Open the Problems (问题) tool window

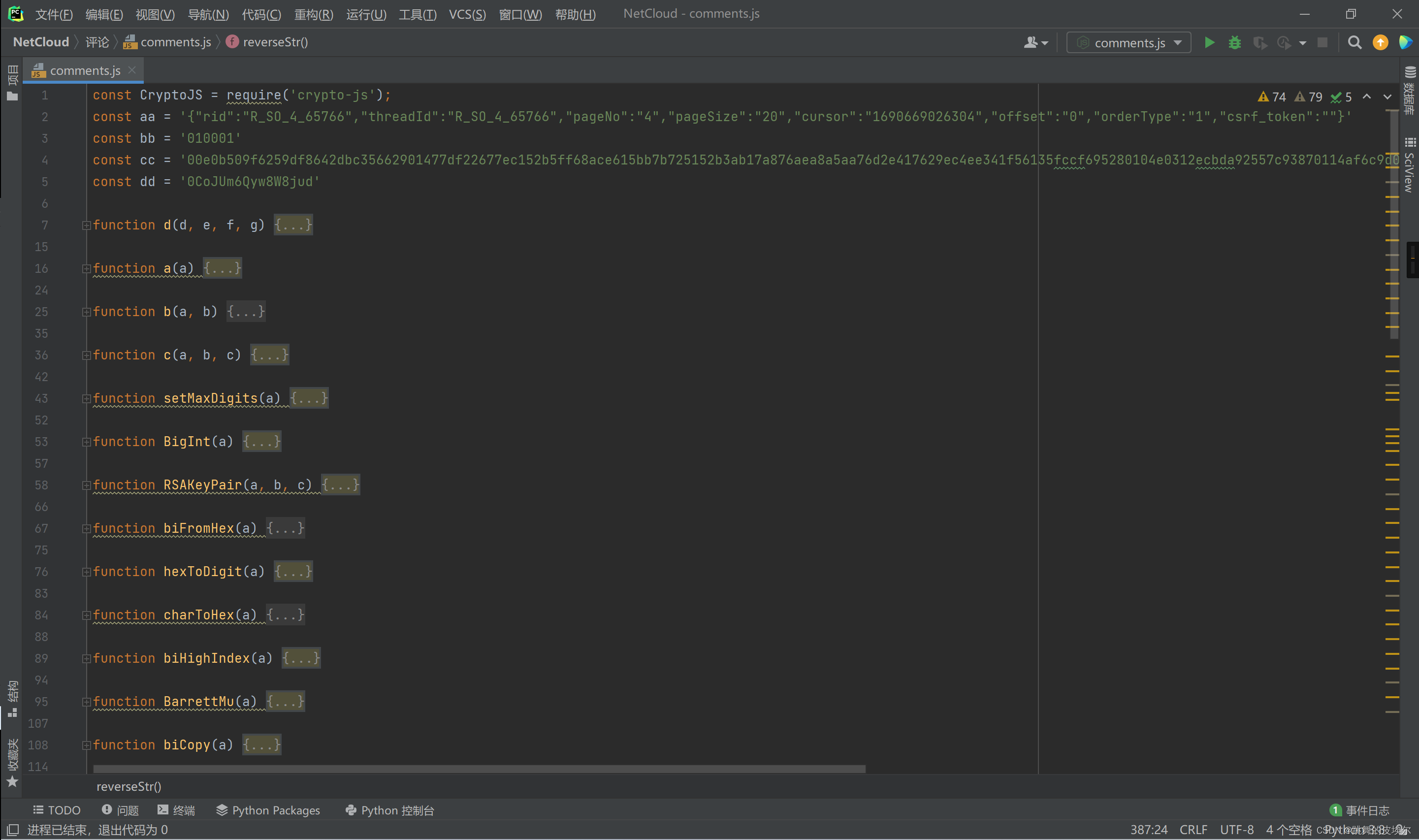pyautogui.click(x=120, y=810)
